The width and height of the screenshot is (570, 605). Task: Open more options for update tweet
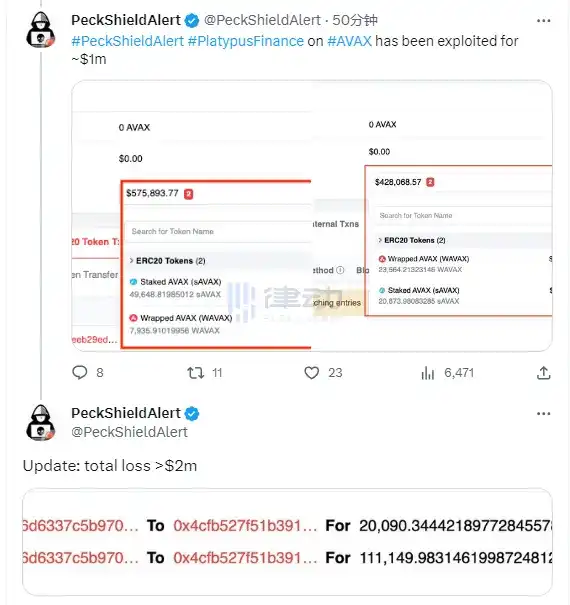[543, 414]
